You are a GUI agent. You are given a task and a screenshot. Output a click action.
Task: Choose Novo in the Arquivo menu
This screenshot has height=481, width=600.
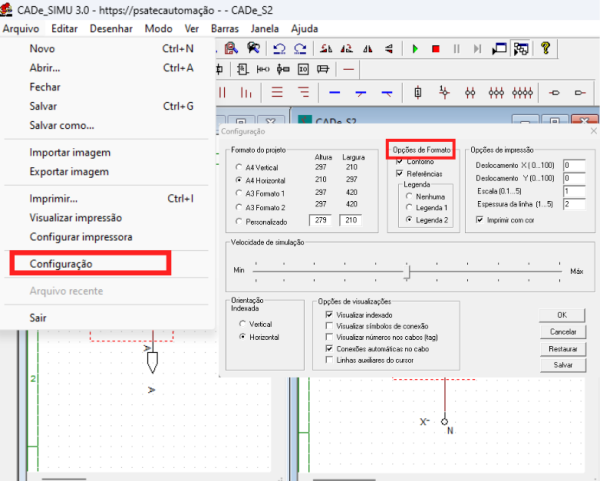click(107, 49)
